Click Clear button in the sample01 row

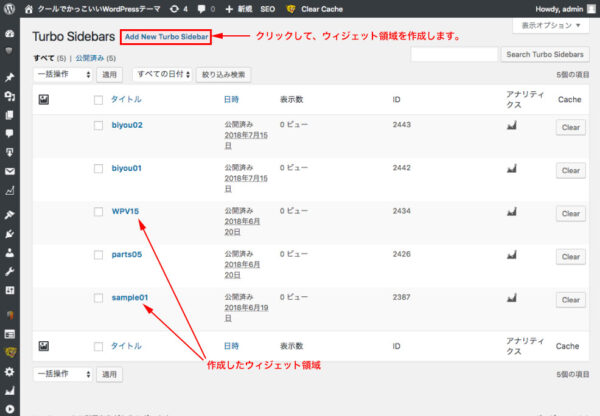tap(571, 300)
